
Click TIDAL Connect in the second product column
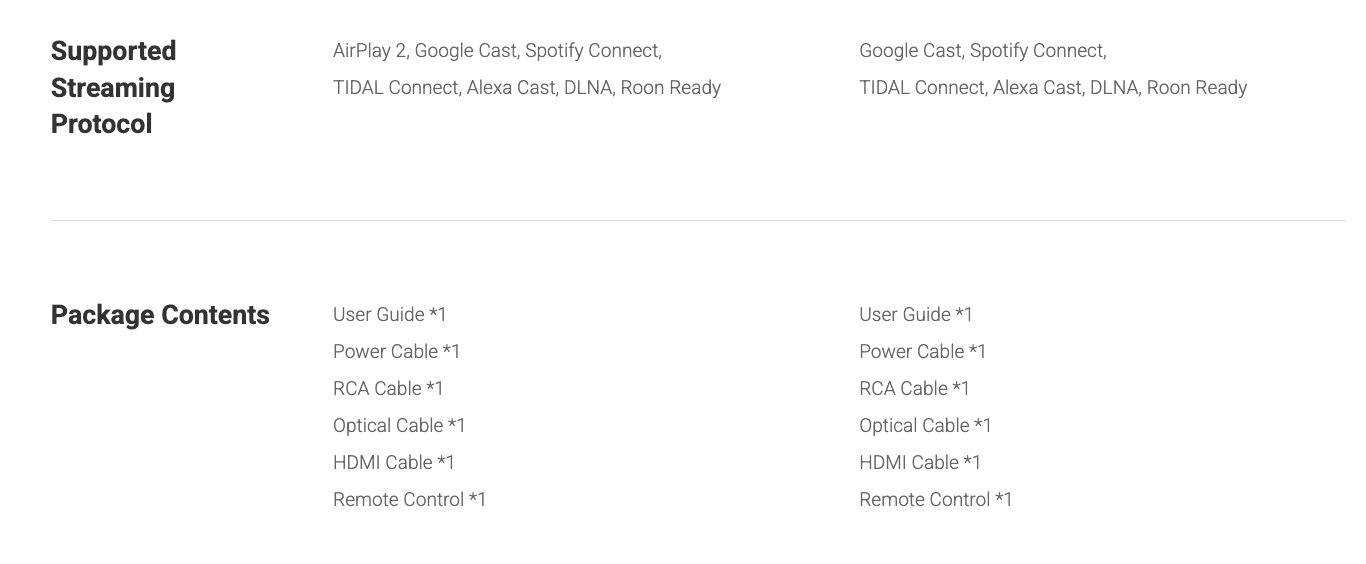click(x=922, y=88)
